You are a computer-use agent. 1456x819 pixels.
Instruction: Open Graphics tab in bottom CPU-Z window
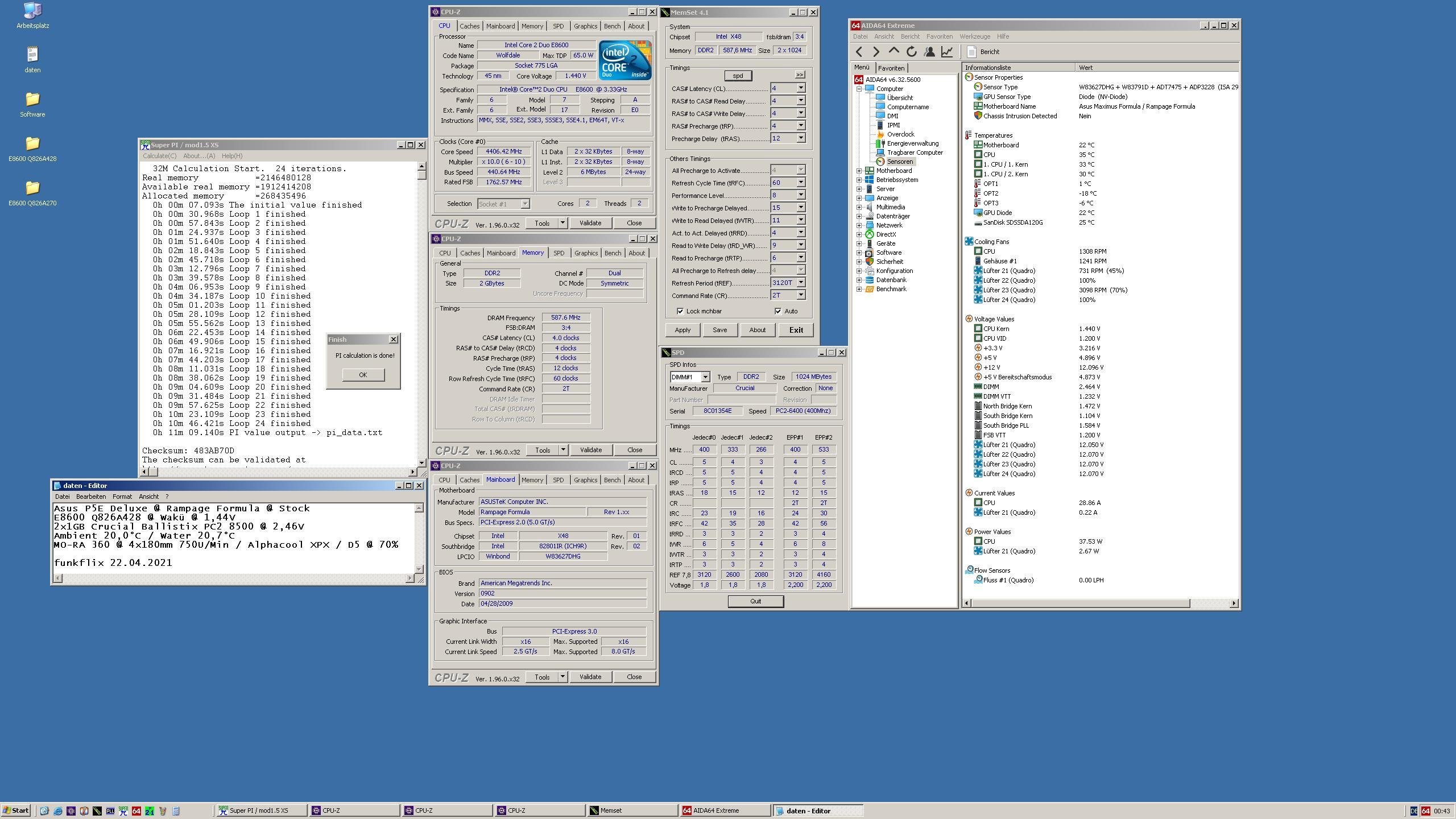pos(585,480)
